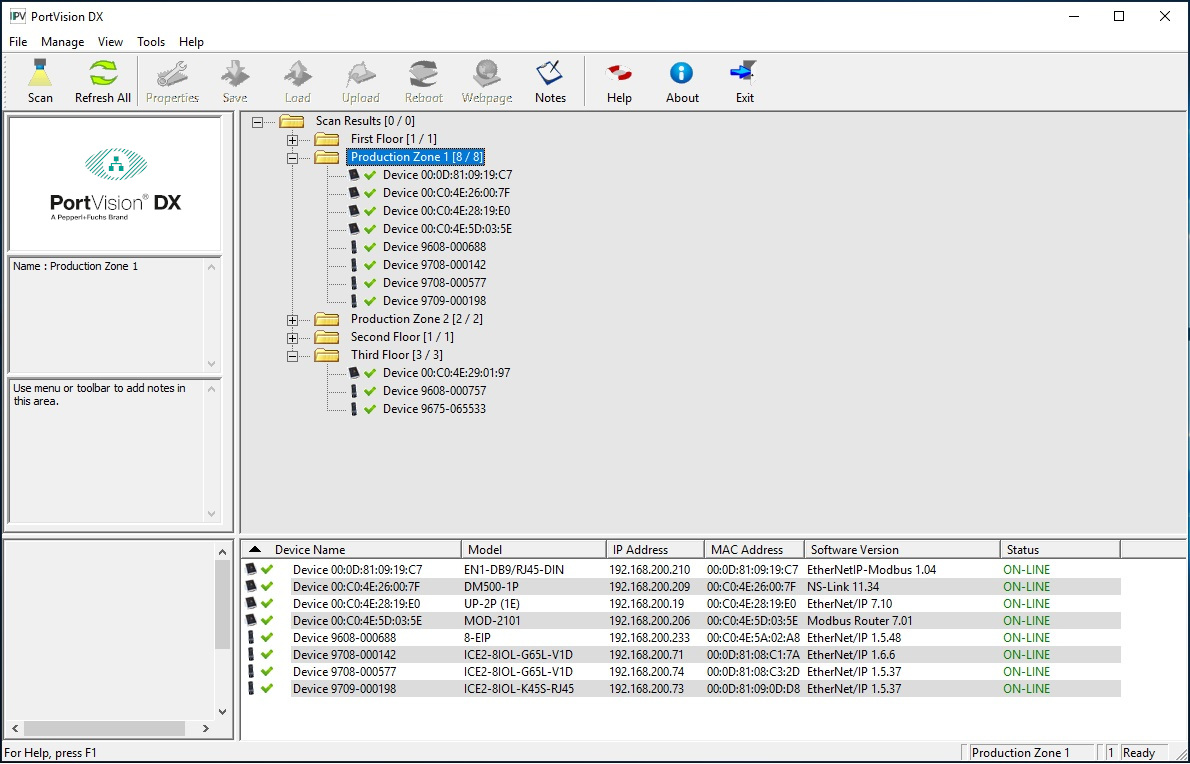Click device icon for 9608-000688 in tree
1190x764 pixels.
pos(354,247)
